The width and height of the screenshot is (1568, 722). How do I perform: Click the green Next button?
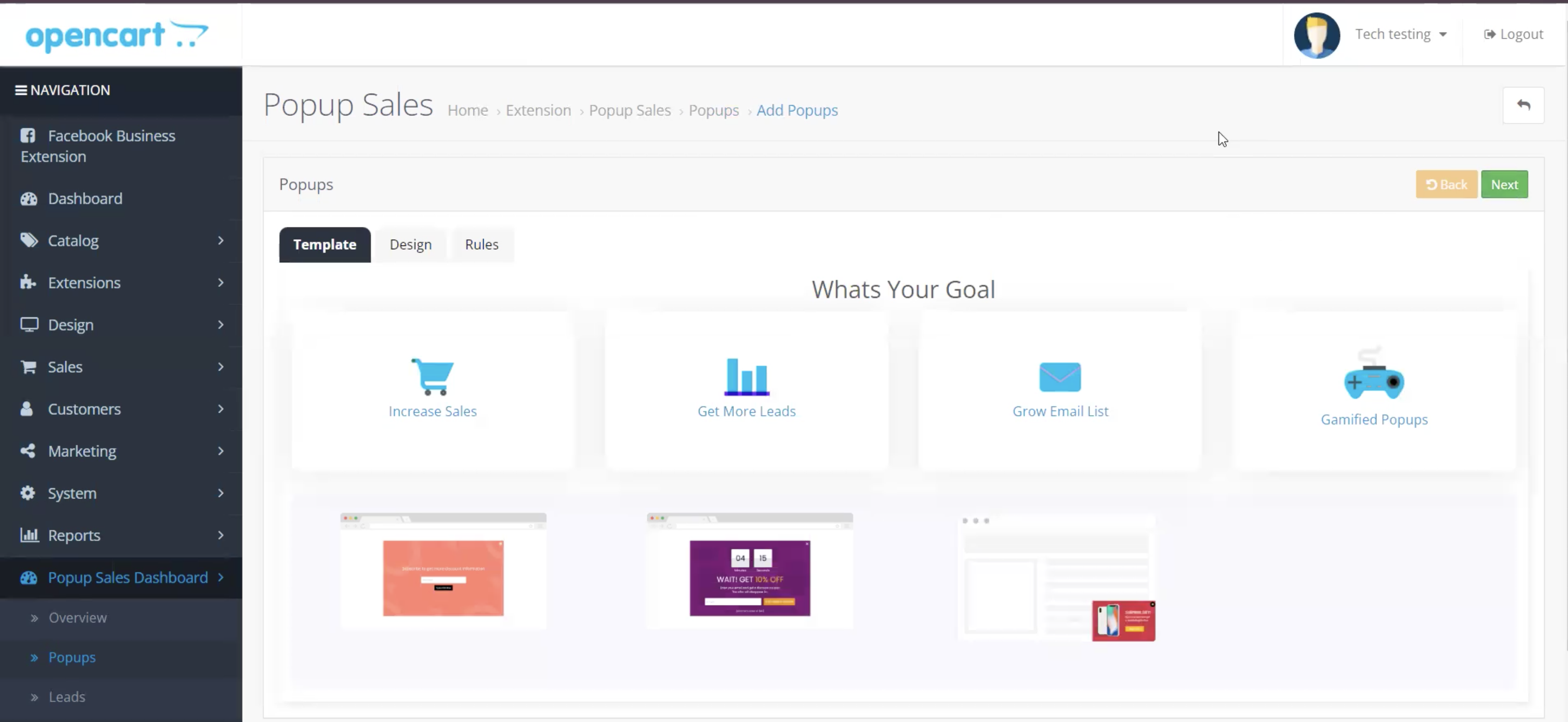[1504, 184]
